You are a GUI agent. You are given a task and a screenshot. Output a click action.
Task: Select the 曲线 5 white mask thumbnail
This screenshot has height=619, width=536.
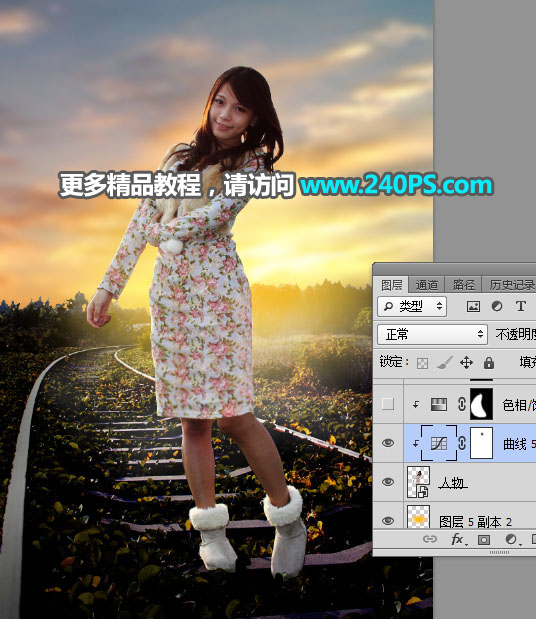point(482,443)
